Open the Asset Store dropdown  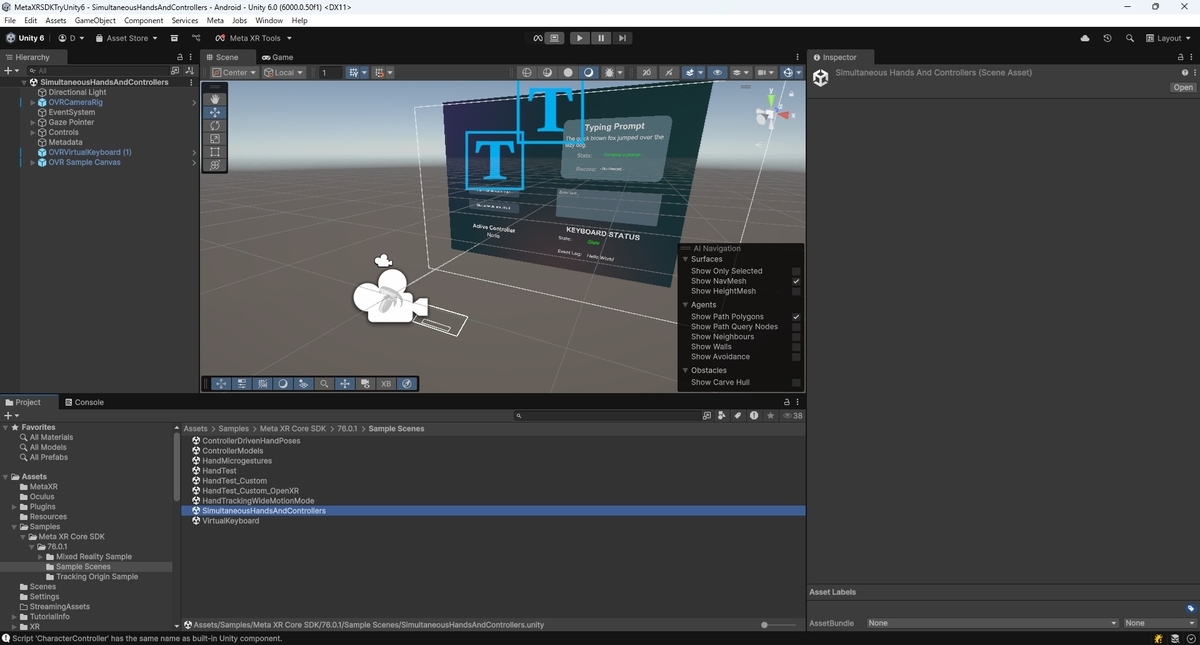coord(126,38)
